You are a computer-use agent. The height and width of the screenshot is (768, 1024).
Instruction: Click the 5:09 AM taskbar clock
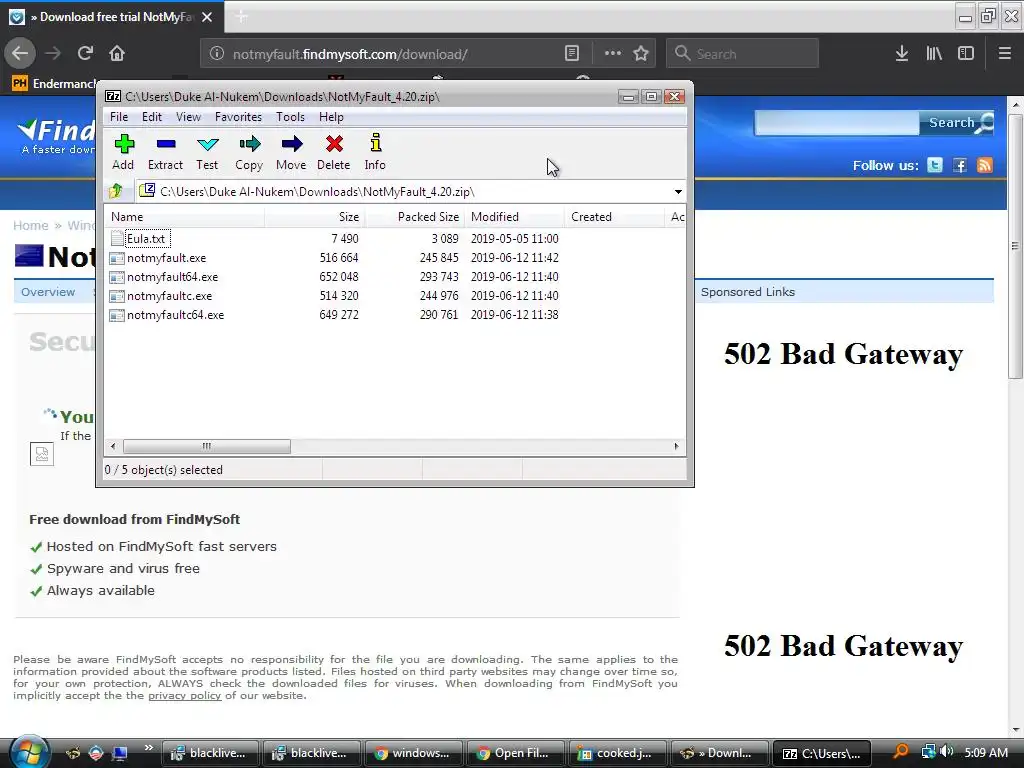[x=986, y=752]
